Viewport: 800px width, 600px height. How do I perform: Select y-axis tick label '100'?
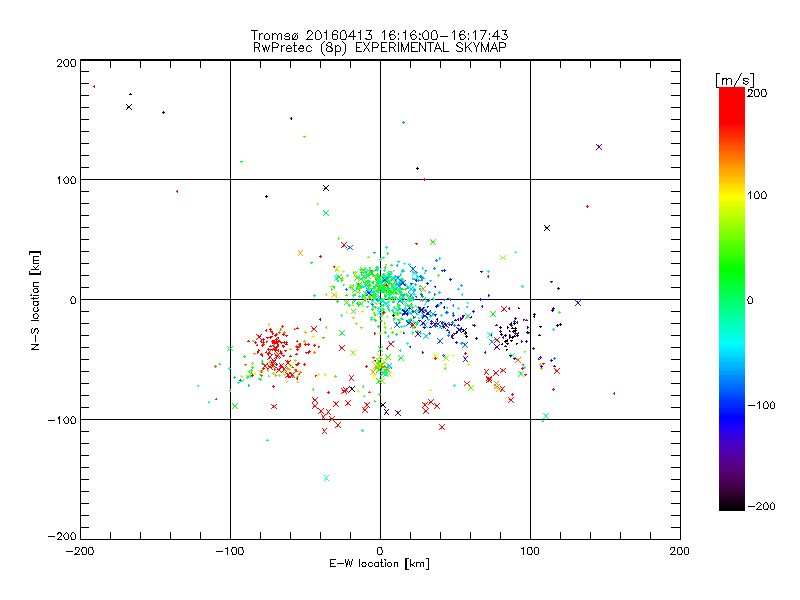(67, 180)
